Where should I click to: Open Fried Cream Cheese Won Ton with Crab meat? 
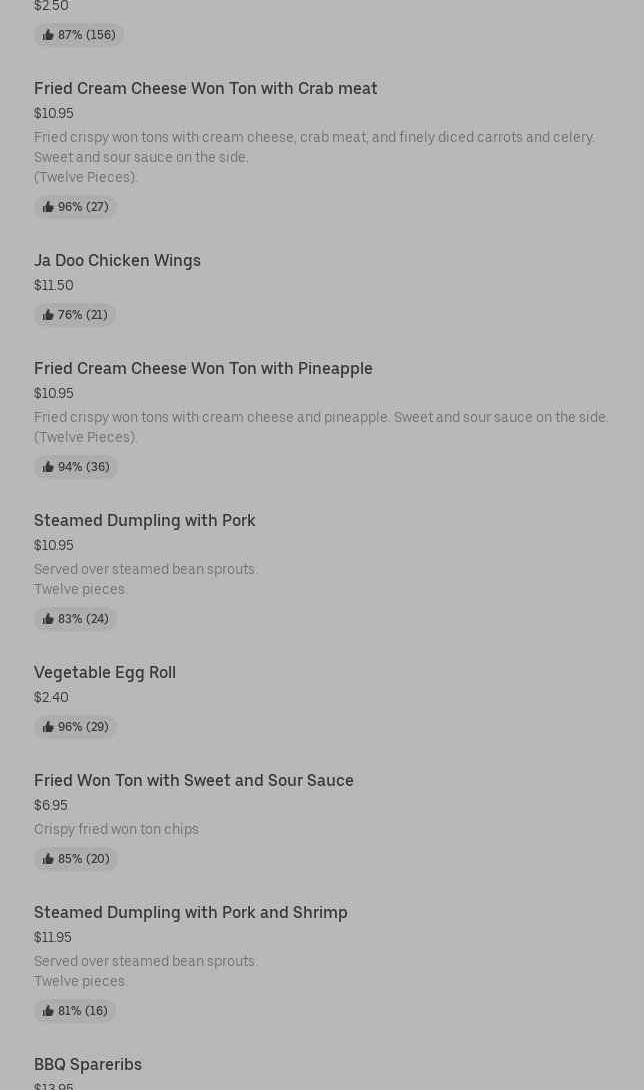point(205,89)
